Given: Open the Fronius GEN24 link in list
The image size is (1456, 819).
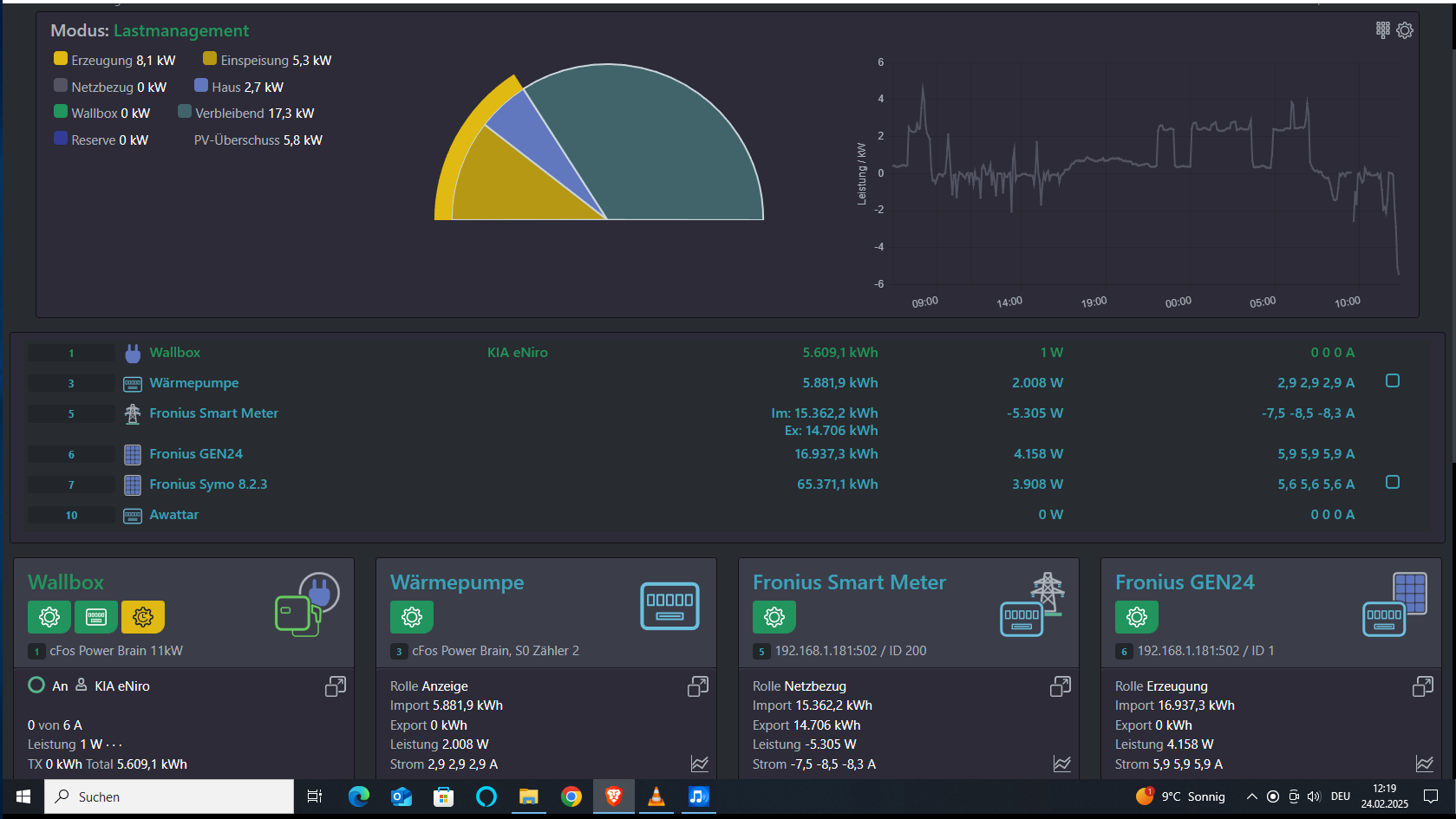Looking at the screenshot, I should [x=196, y=454].
